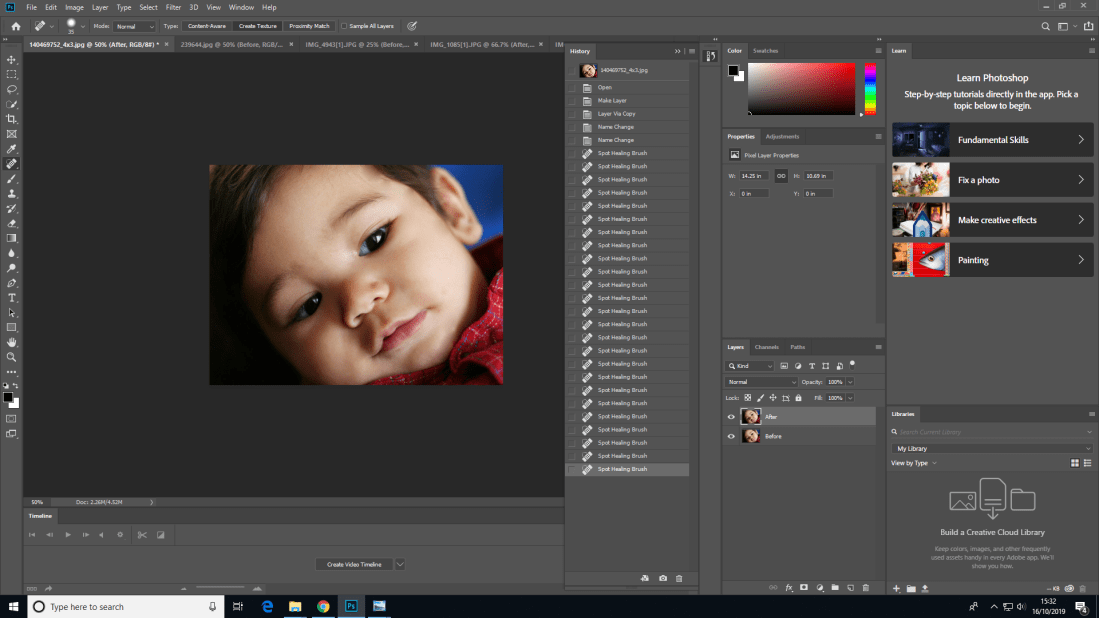Screen dimensions: 1099x618
Task: Open the Filter menu
Action: pyautogui.click(x=173, y=7)
